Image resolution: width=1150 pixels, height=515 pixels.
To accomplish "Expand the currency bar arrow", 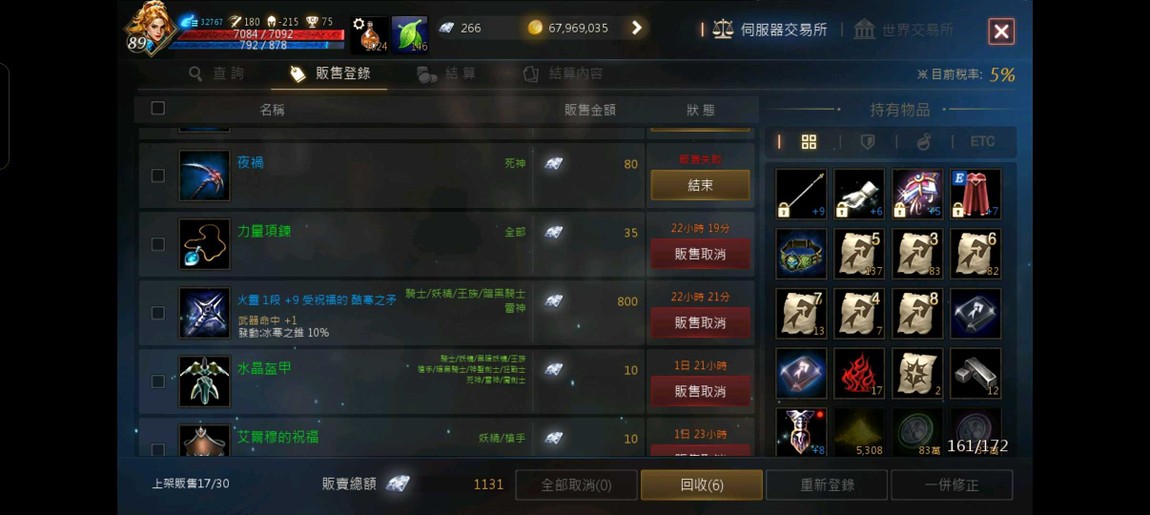I will coord(637,28).
